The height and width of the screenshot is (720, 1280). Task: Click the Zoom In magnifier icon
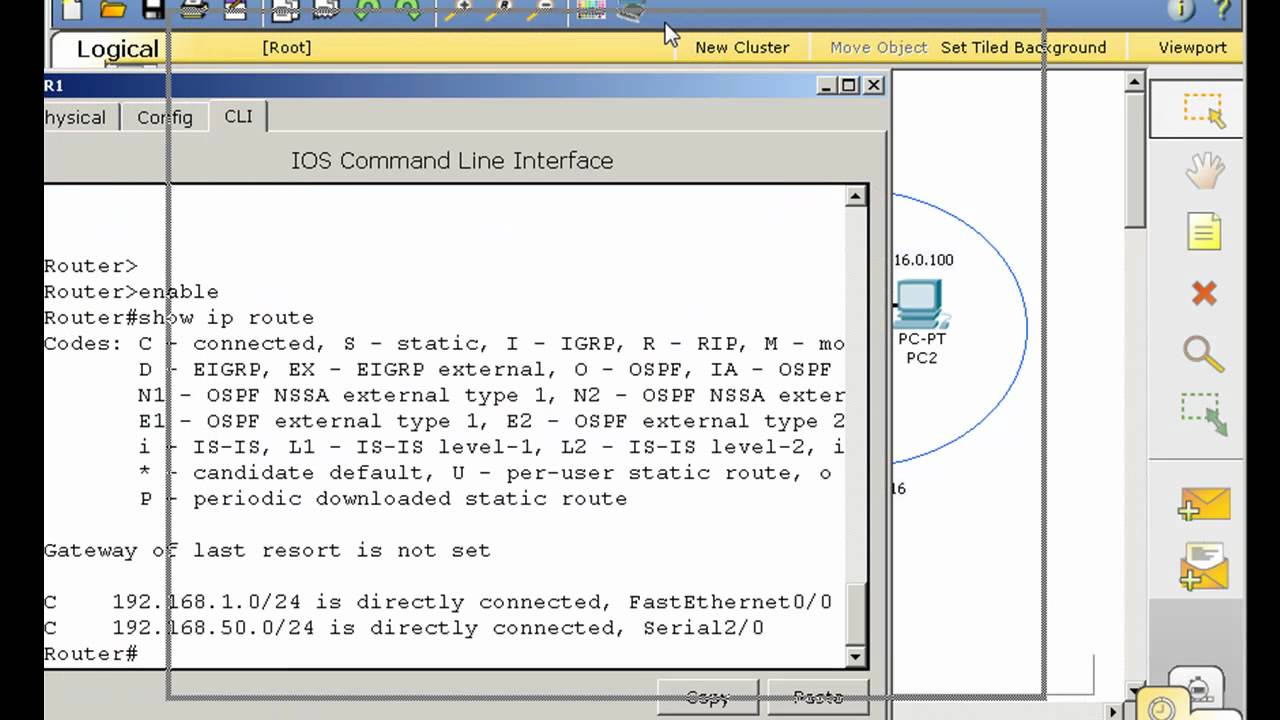459,10
